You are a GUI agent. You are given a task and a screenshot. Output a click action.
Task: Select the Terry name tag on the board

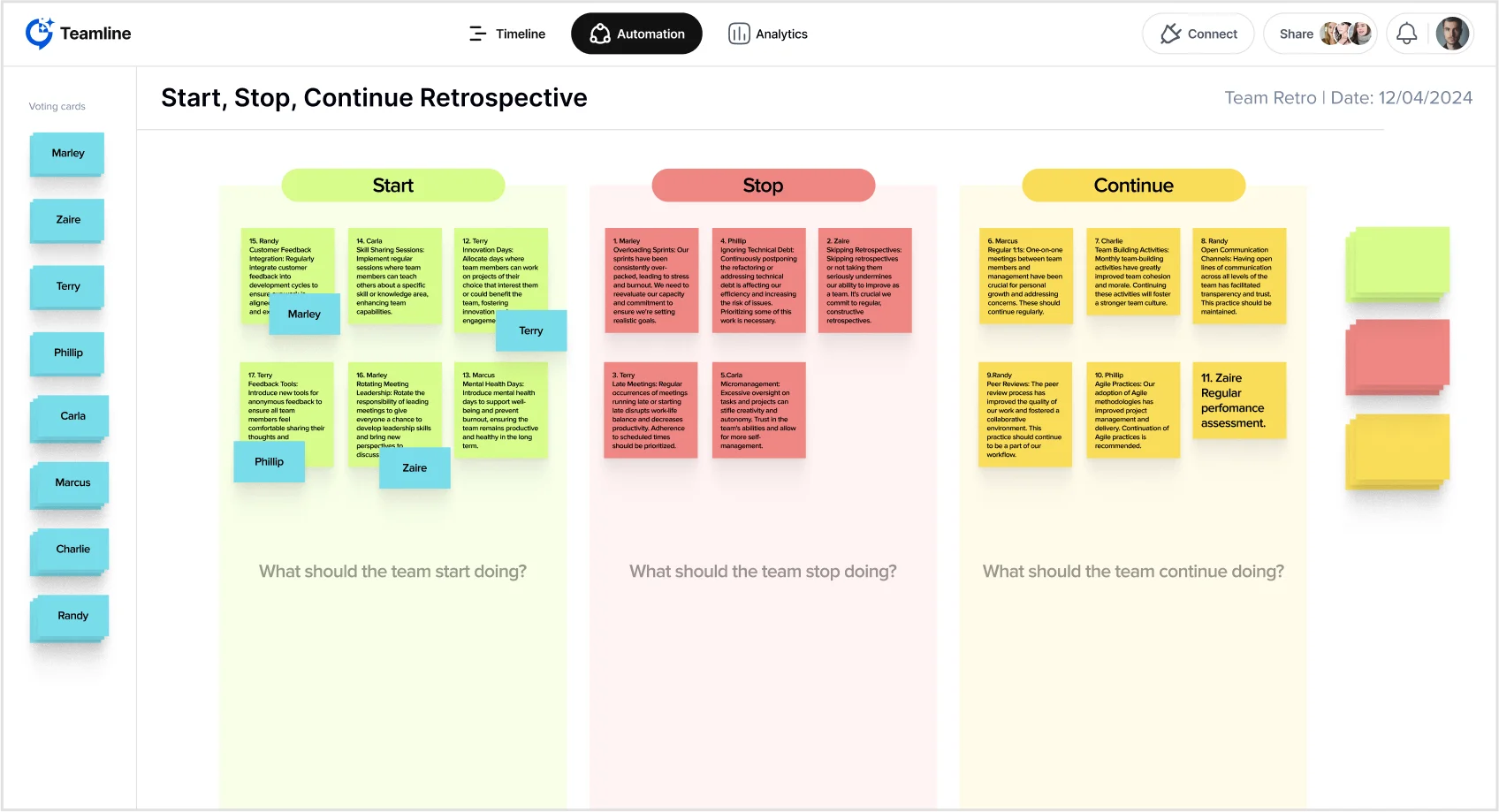pyautogui.click(x=530, y=330)
